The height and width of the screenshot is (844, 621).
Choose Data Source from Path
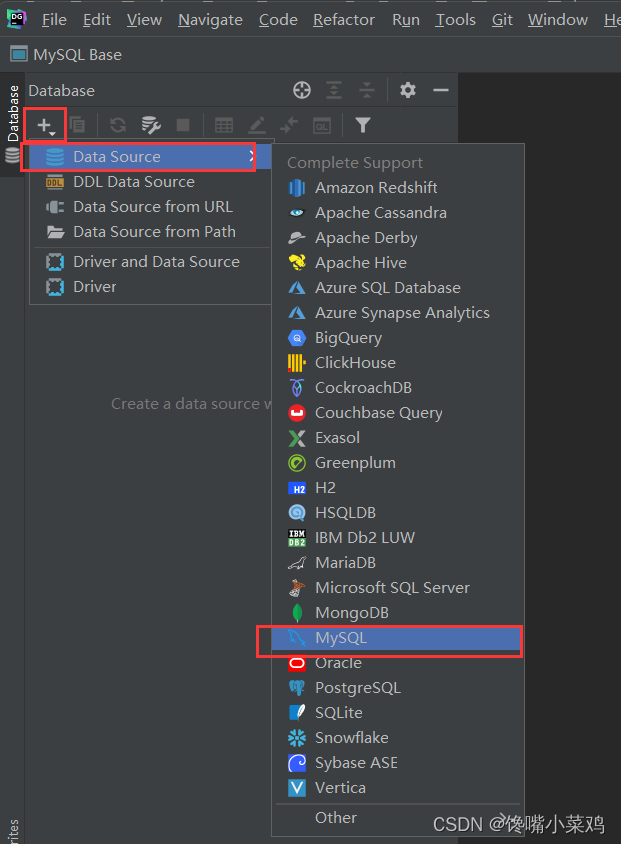point(150,231)
